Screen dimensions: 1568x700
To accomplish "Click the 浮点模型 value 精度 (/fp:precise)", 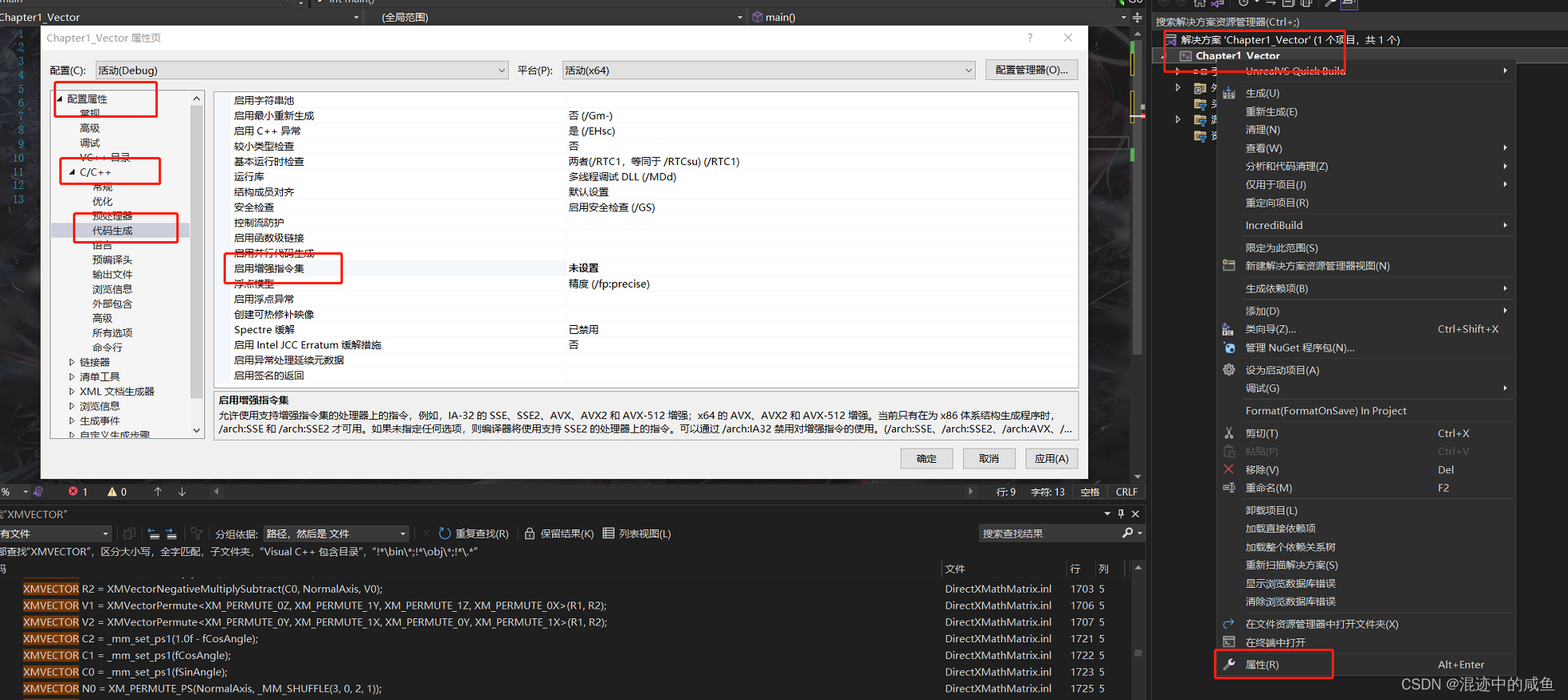I will click(x=609, y=284).
